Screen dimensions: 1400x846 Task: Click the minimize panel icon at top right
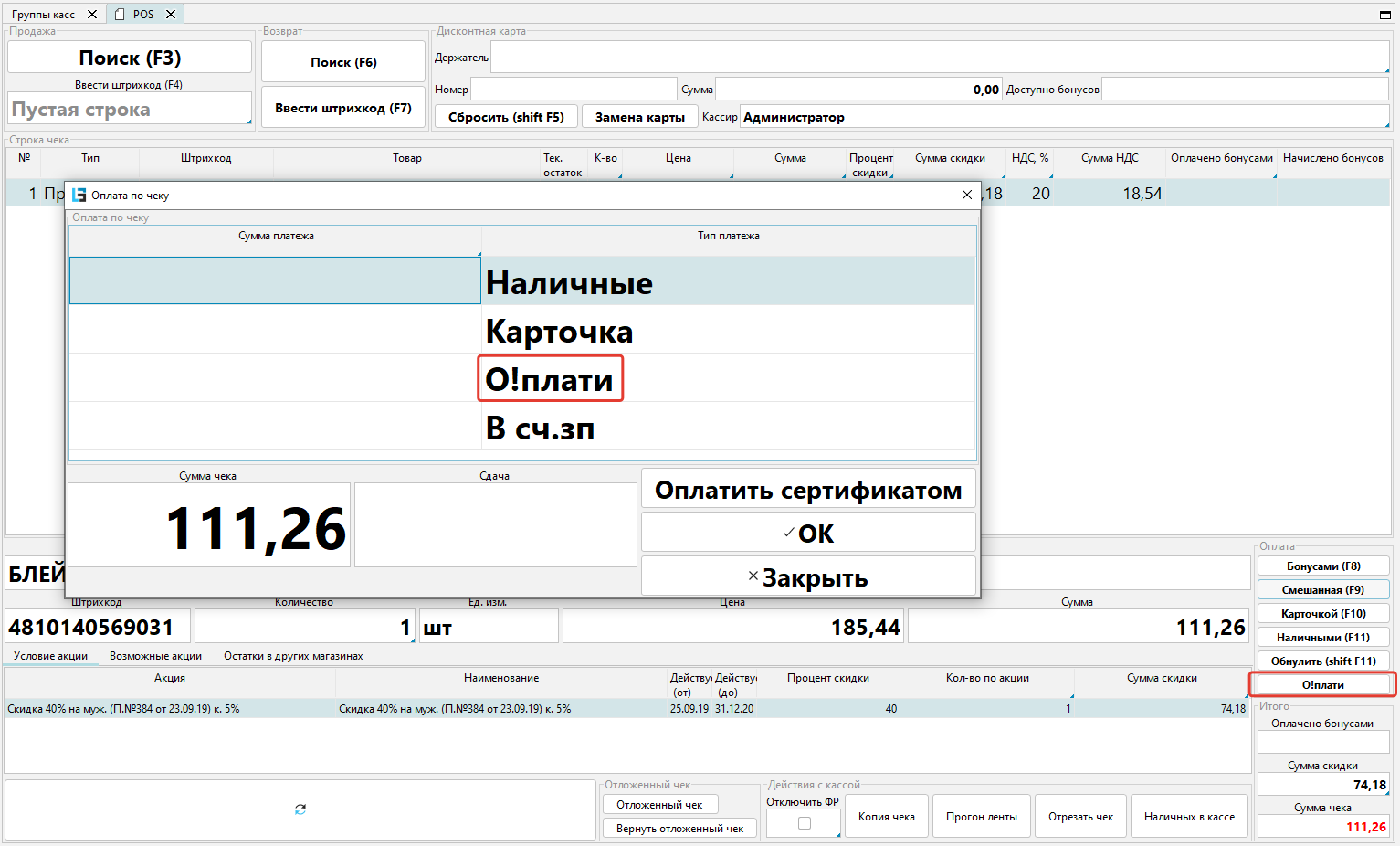click(x=1384, y=15)
